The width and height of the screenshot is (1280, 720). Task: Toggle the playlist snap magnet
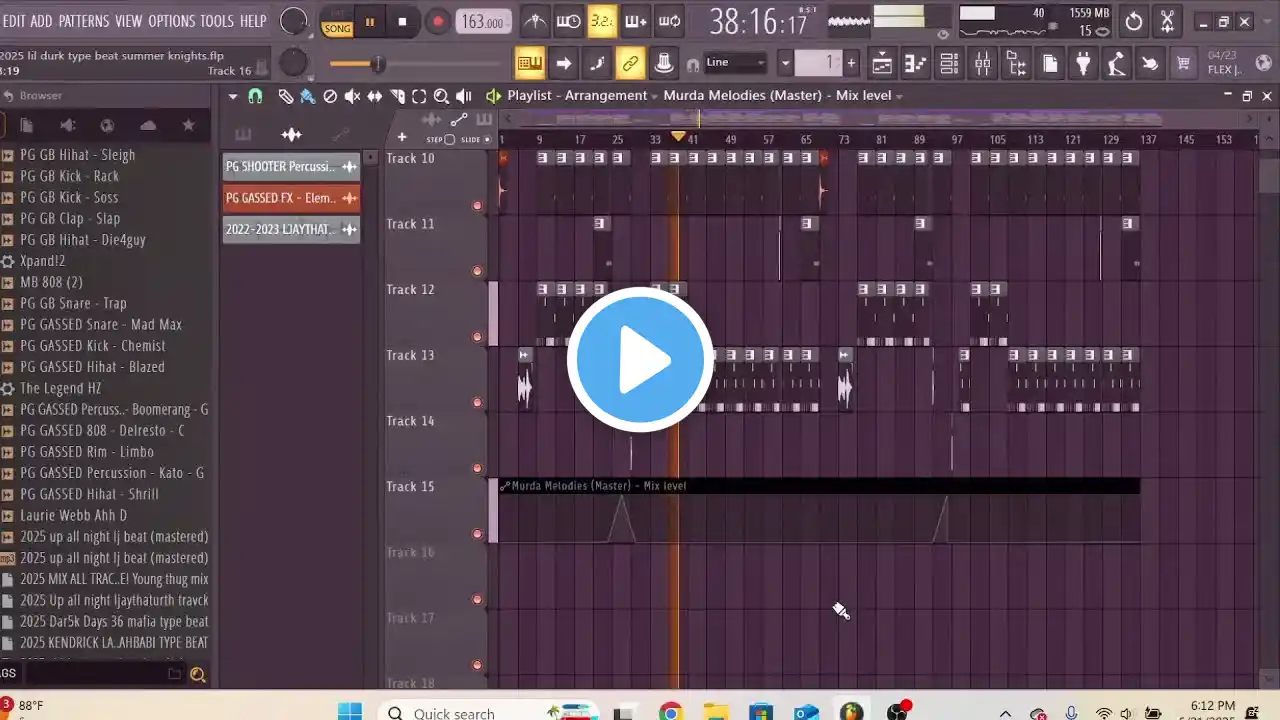click(255, 96)
